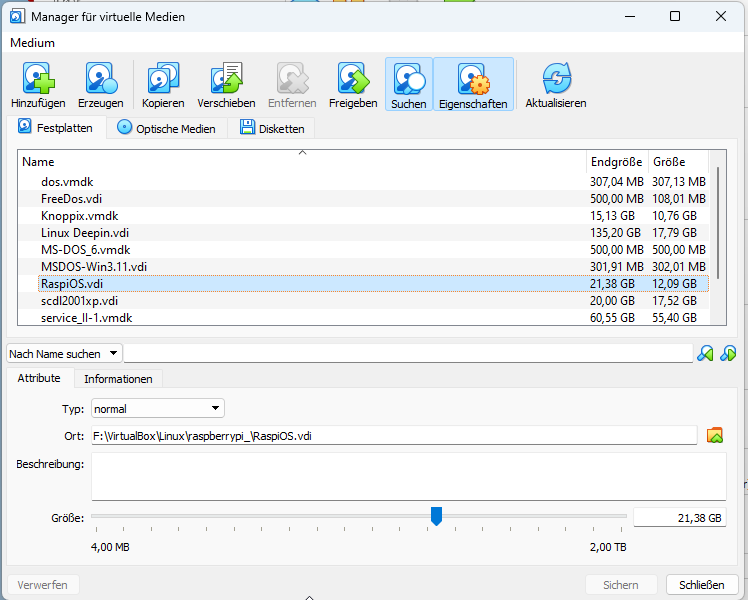The height and width of the screenshot is (600, 748).
Task: Click the 21,38 GB size field
Action: (679, 517)
